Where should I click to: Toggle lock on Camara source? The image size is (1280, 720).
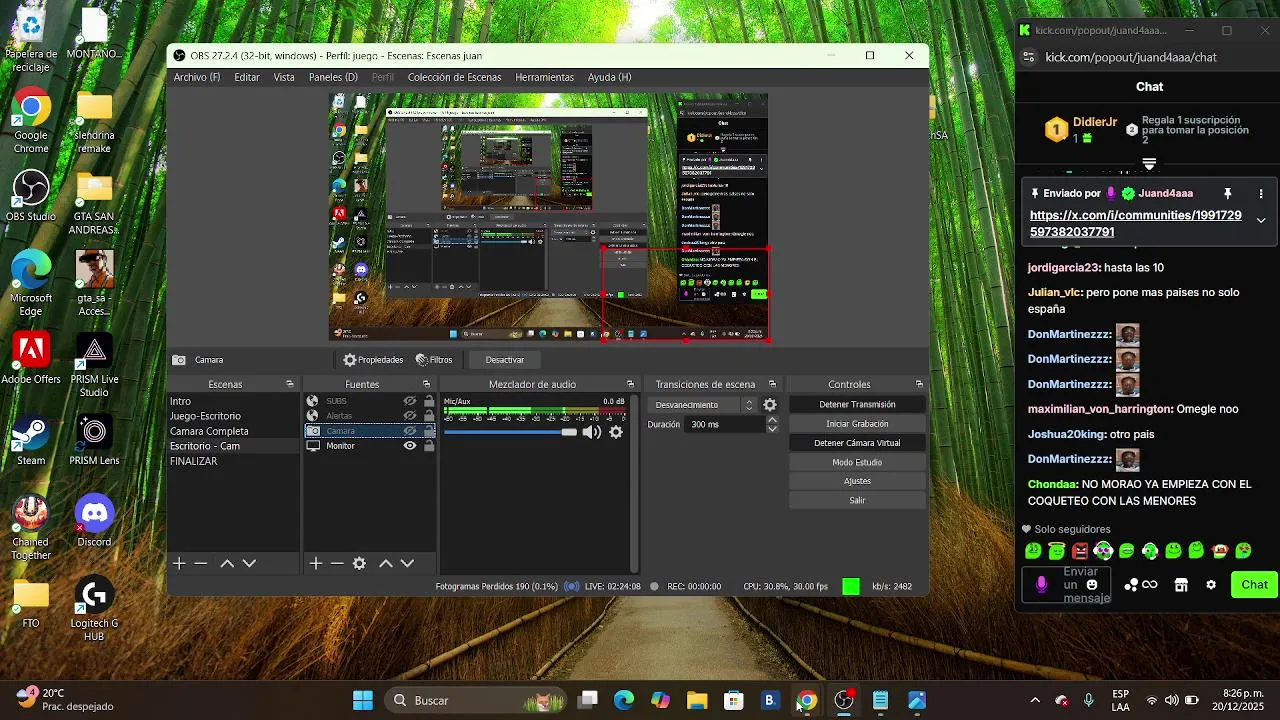(429, 431)
